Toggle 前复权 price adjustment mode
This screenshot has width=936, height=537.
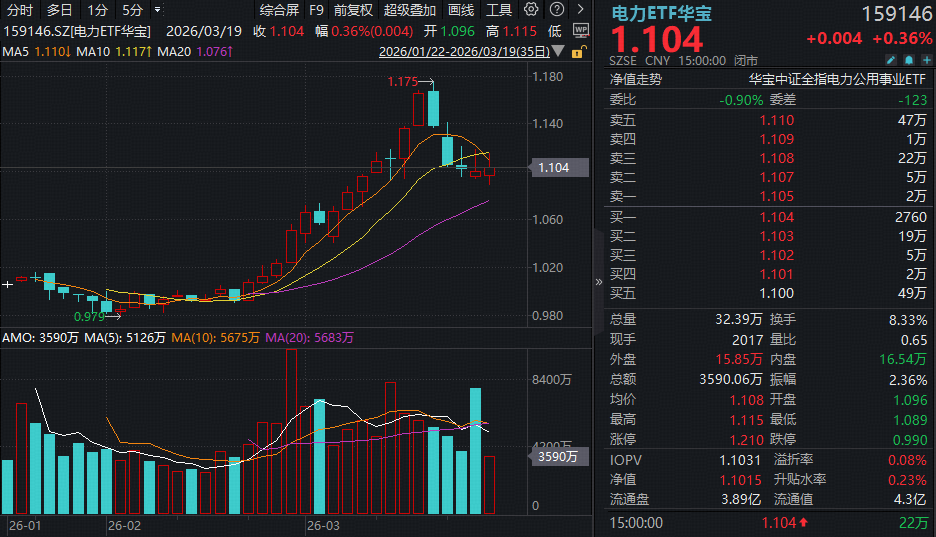click(353, 10)
